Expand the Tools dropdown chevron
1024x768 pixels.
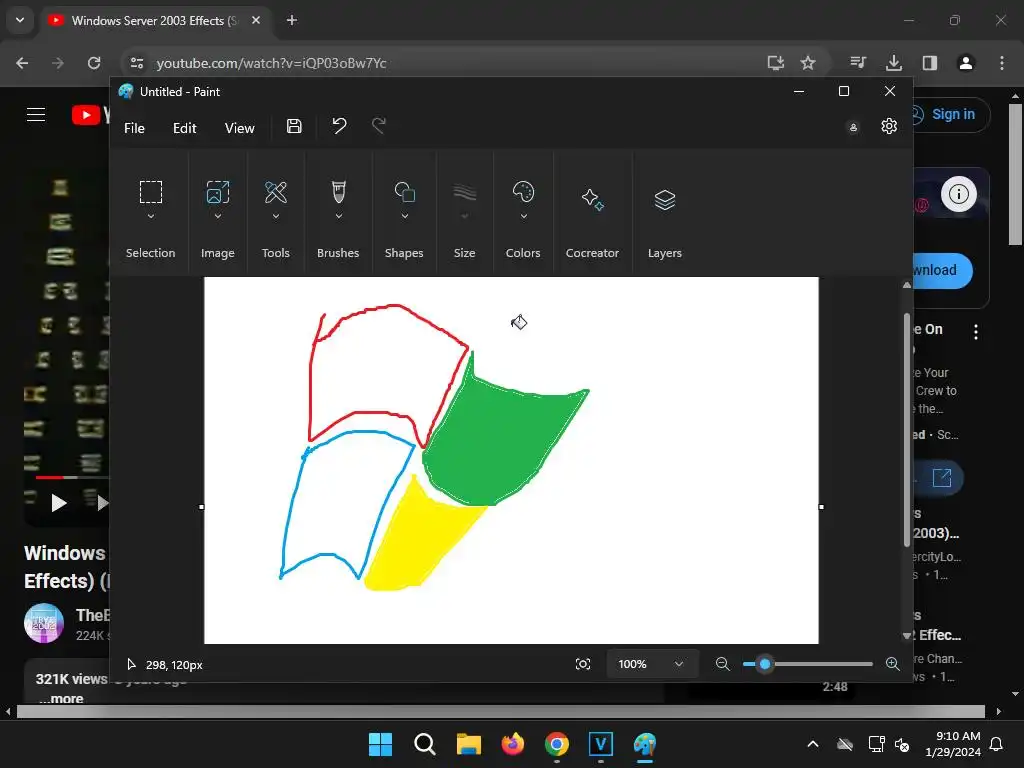coord(276,216)
